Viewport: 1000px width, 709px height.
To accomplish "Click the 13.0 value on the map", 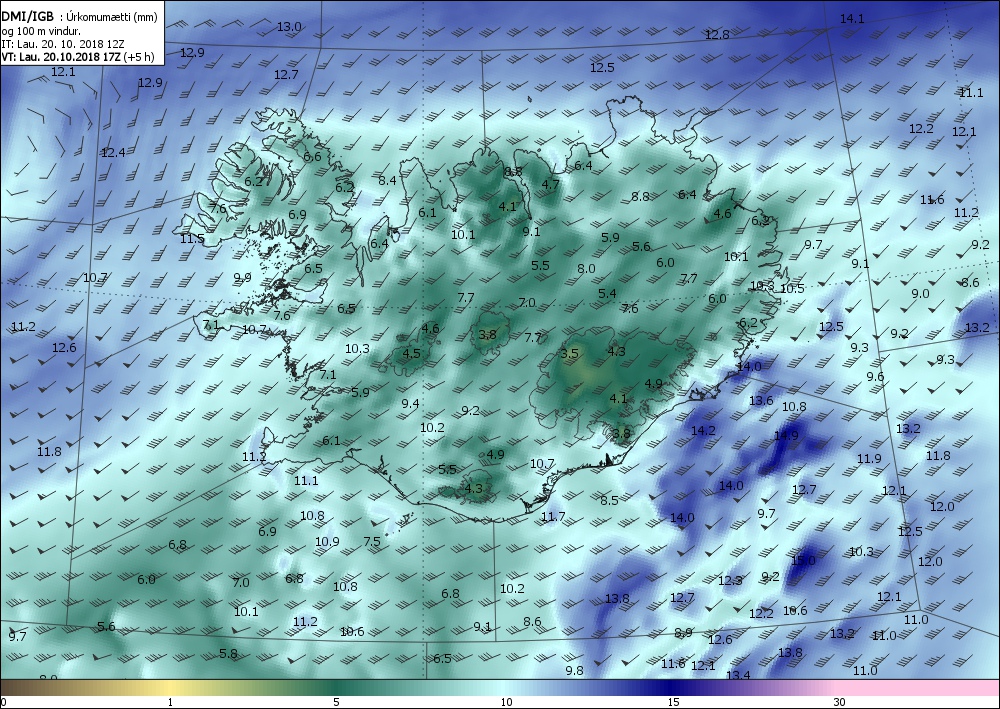I will point(289,27).
